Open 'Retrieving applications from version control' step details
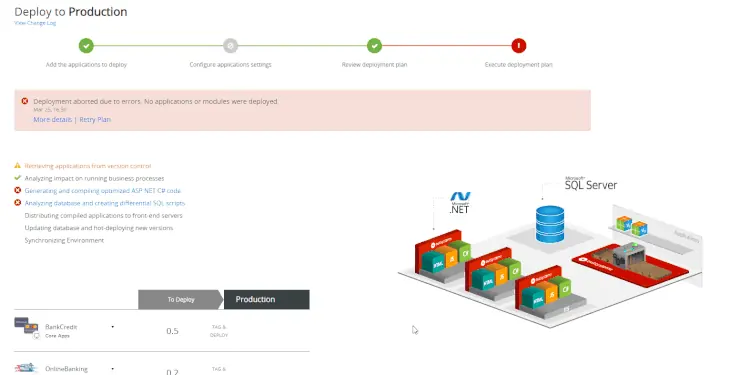 (x=88, y=166)
